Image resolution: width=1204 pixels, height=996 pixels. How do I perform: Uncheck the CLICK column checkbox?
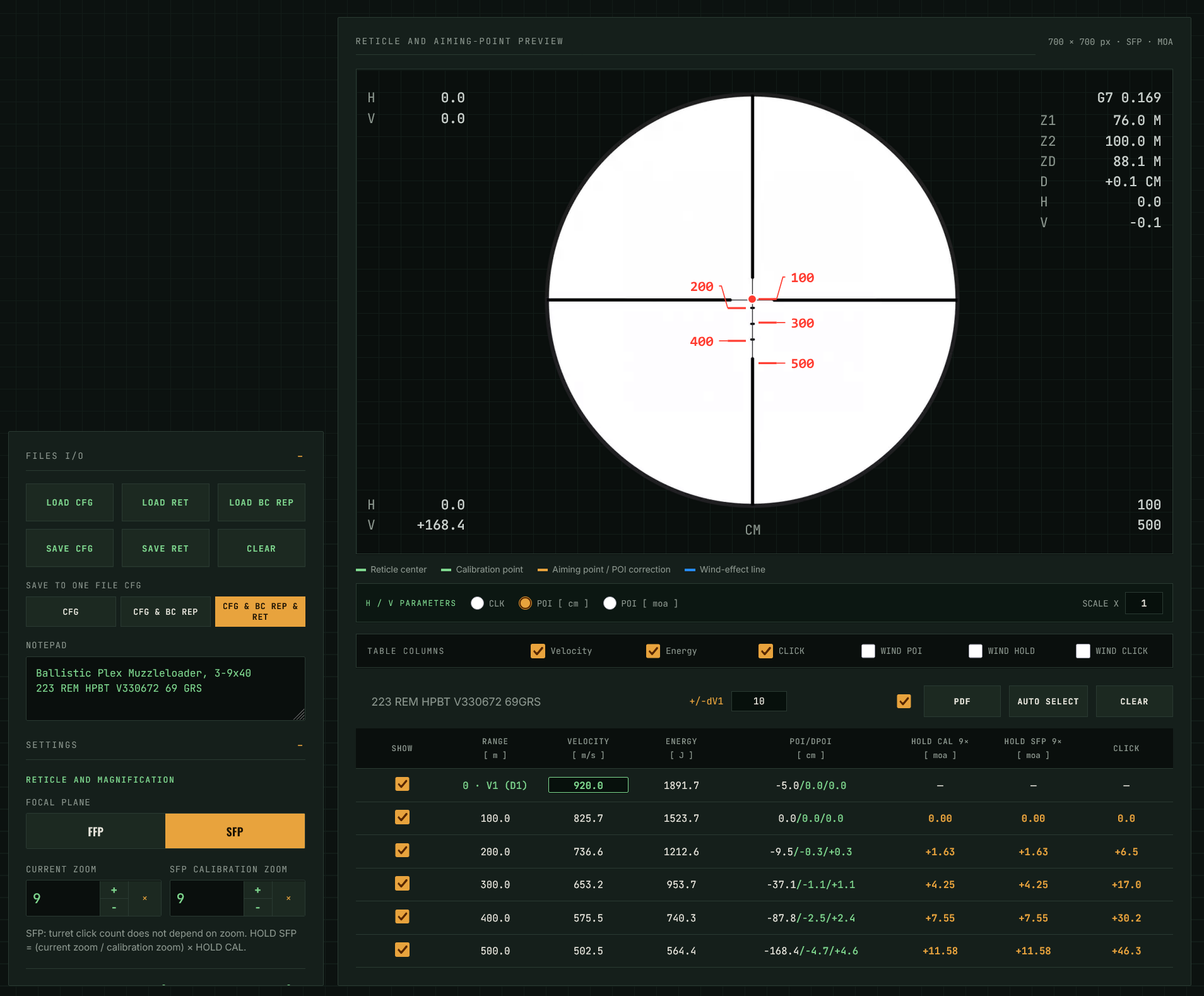pos(765,651)
